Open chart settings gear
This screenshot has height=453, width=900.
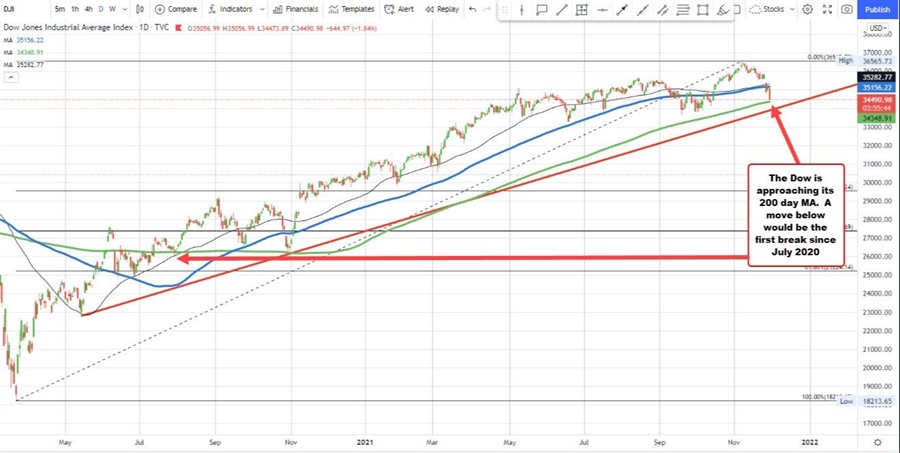(x=808, y=9)
